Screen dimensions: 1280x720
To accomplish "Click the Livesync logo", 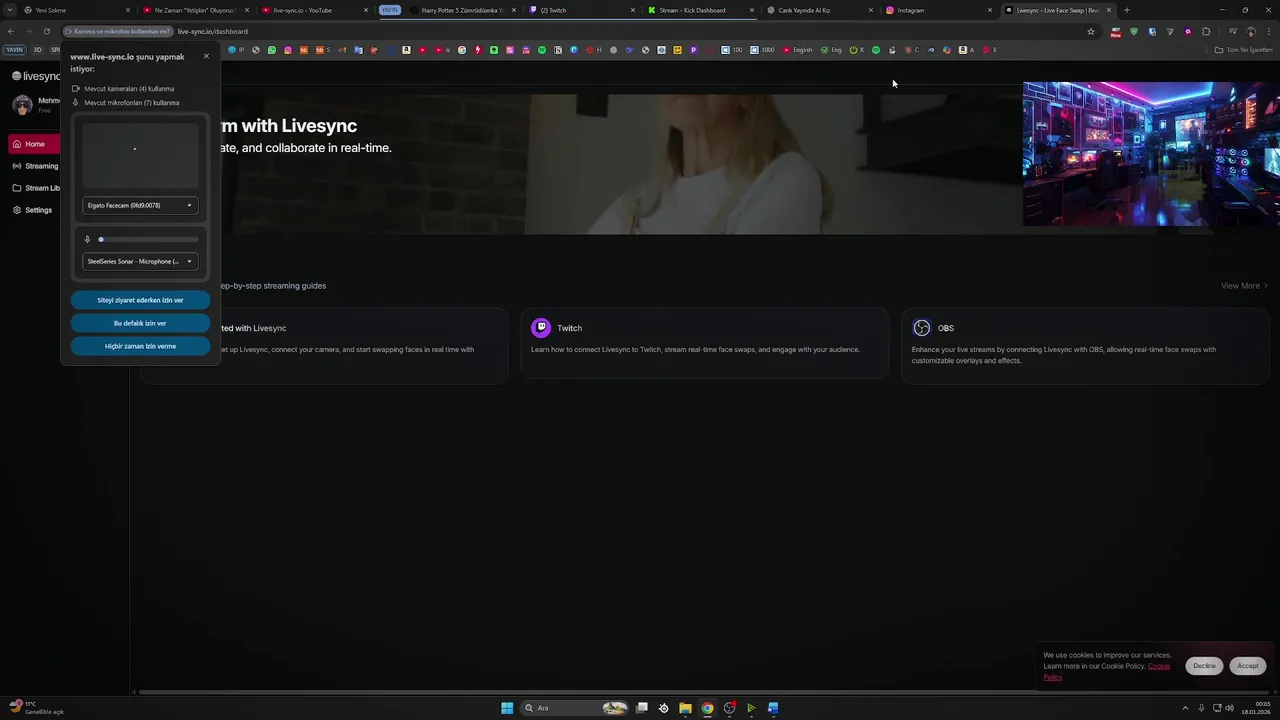I will (36, 76).
